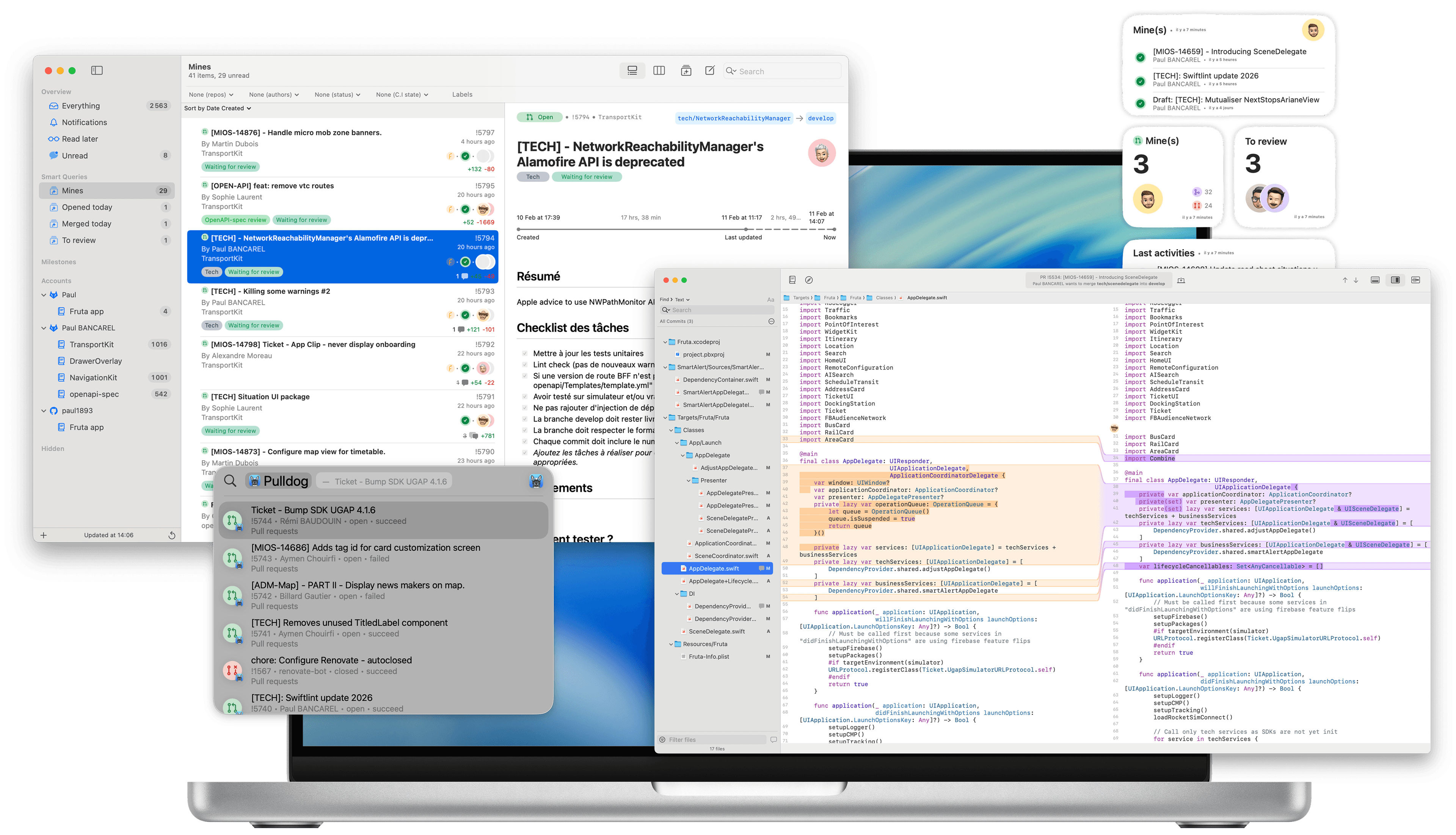
Task: Click the refresh icon in sidebar footer
Action: (171, 535)
